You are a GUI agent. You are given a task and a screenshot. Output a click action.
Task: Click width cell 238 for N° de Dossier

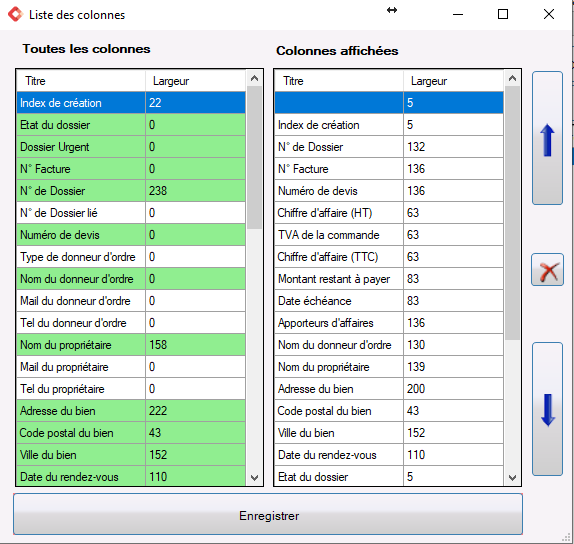(x=195, y=191)
